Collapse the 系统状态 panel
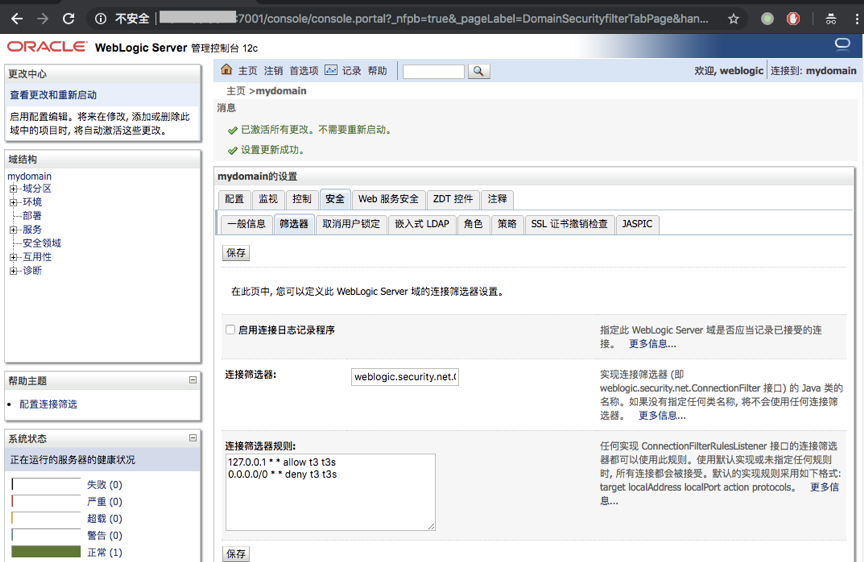864x562 pixels. (x=193, y=437)
